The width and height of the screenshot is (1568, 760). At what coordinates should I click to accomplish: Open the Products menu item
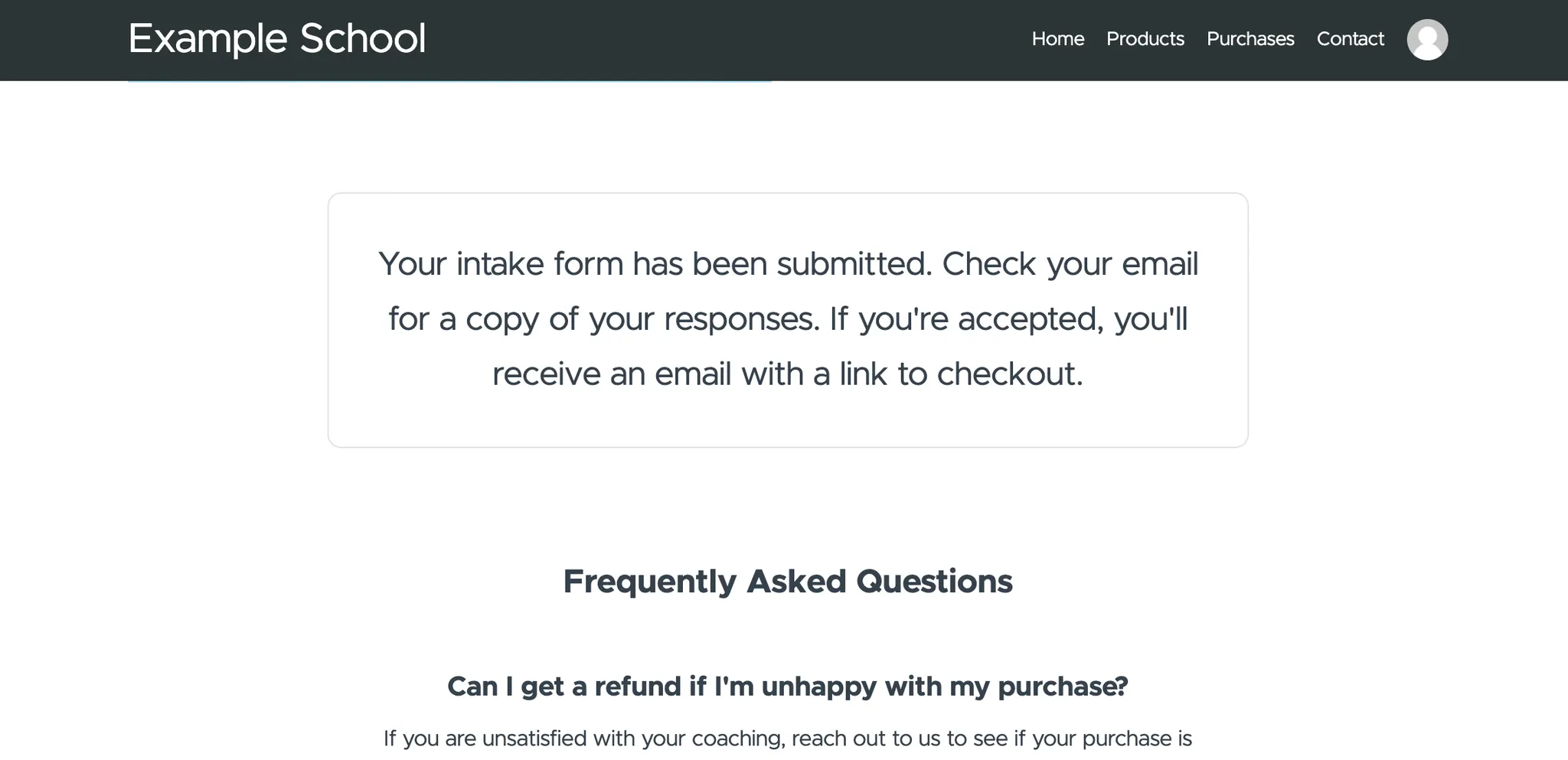[1145, 39]
